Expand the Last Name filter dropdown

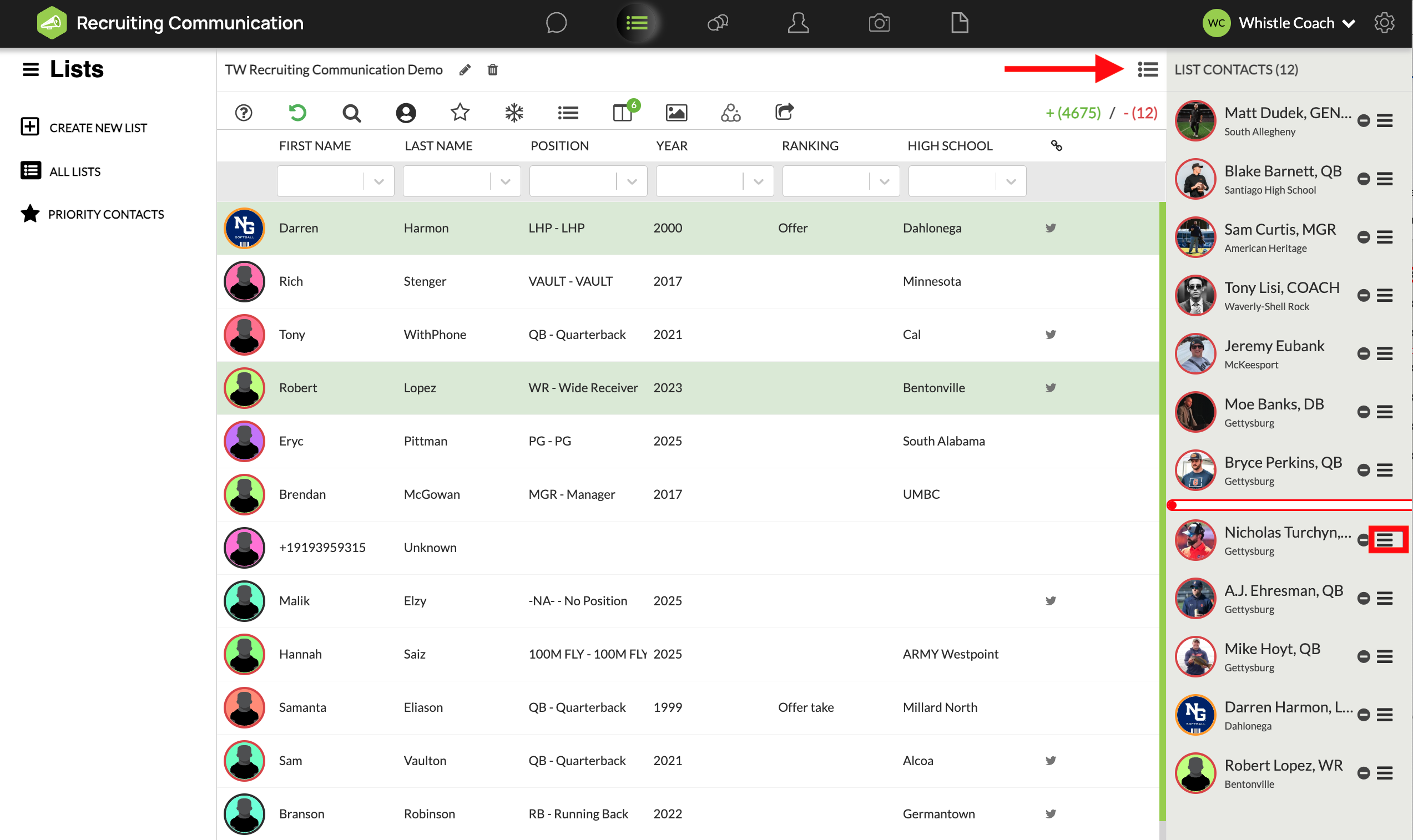506,181
